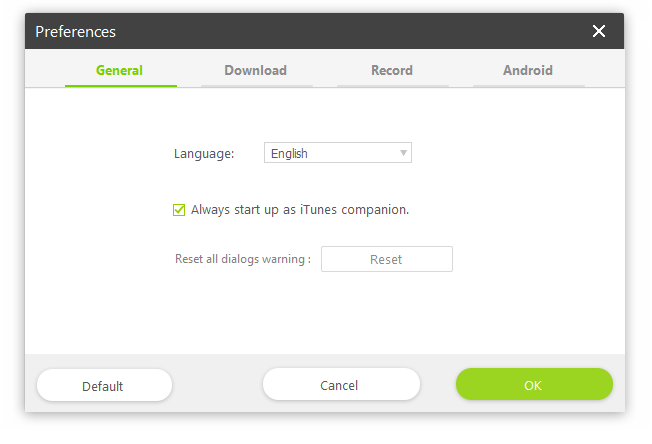The height and width of the screenshot is (444, 652).
Task: Click the 'Always start up as iTunes companion' label
Action: coord(300,210)
